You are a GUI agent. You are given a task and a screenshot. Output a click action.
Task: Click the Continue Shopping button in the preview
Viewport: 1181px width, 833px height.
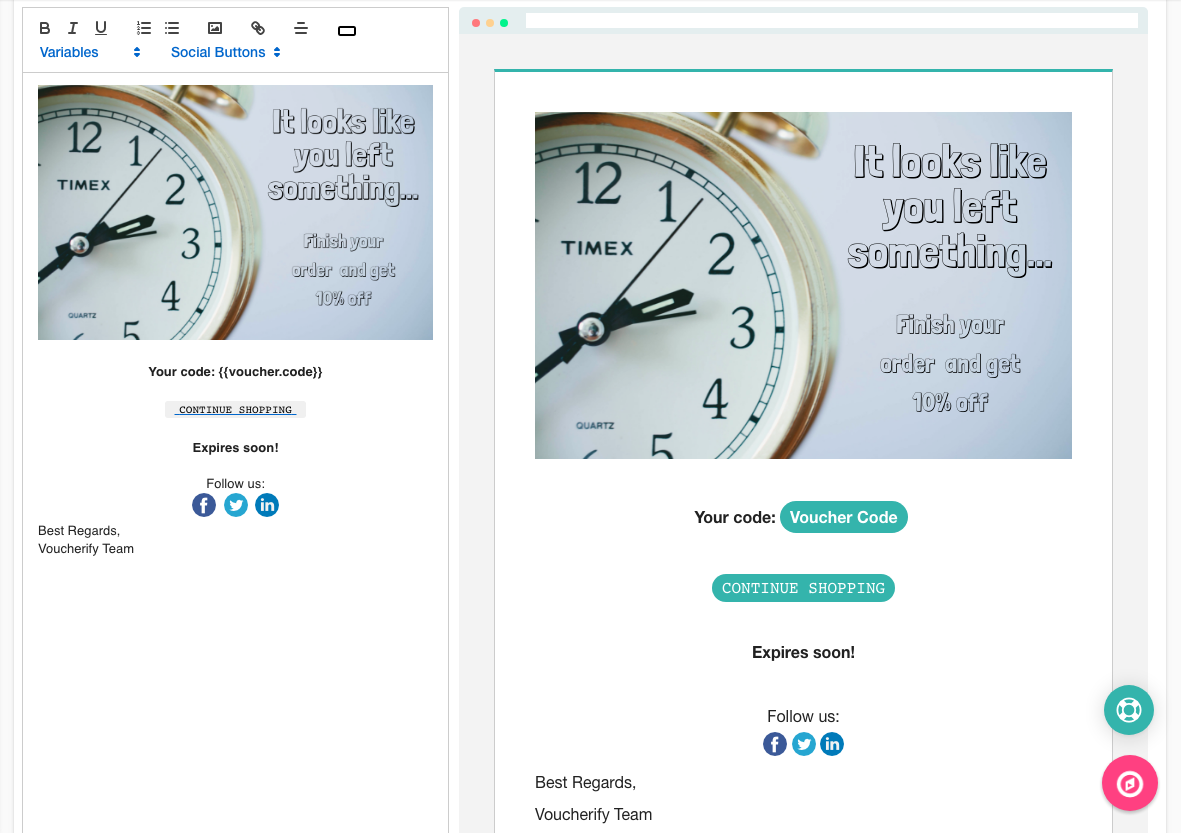coord(803,588)
